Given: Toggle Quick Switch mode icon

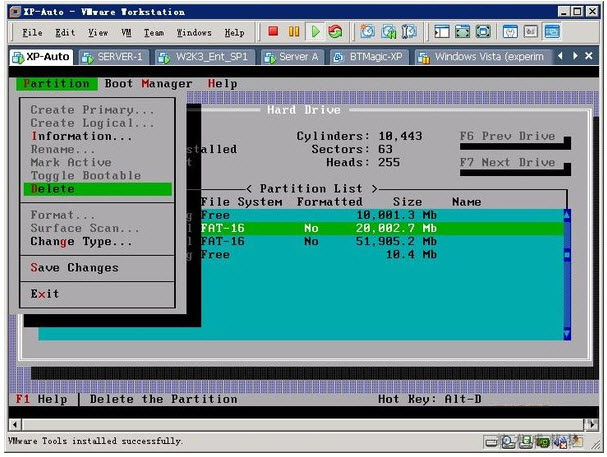Looking at the screenshot, I should (483, 32).
